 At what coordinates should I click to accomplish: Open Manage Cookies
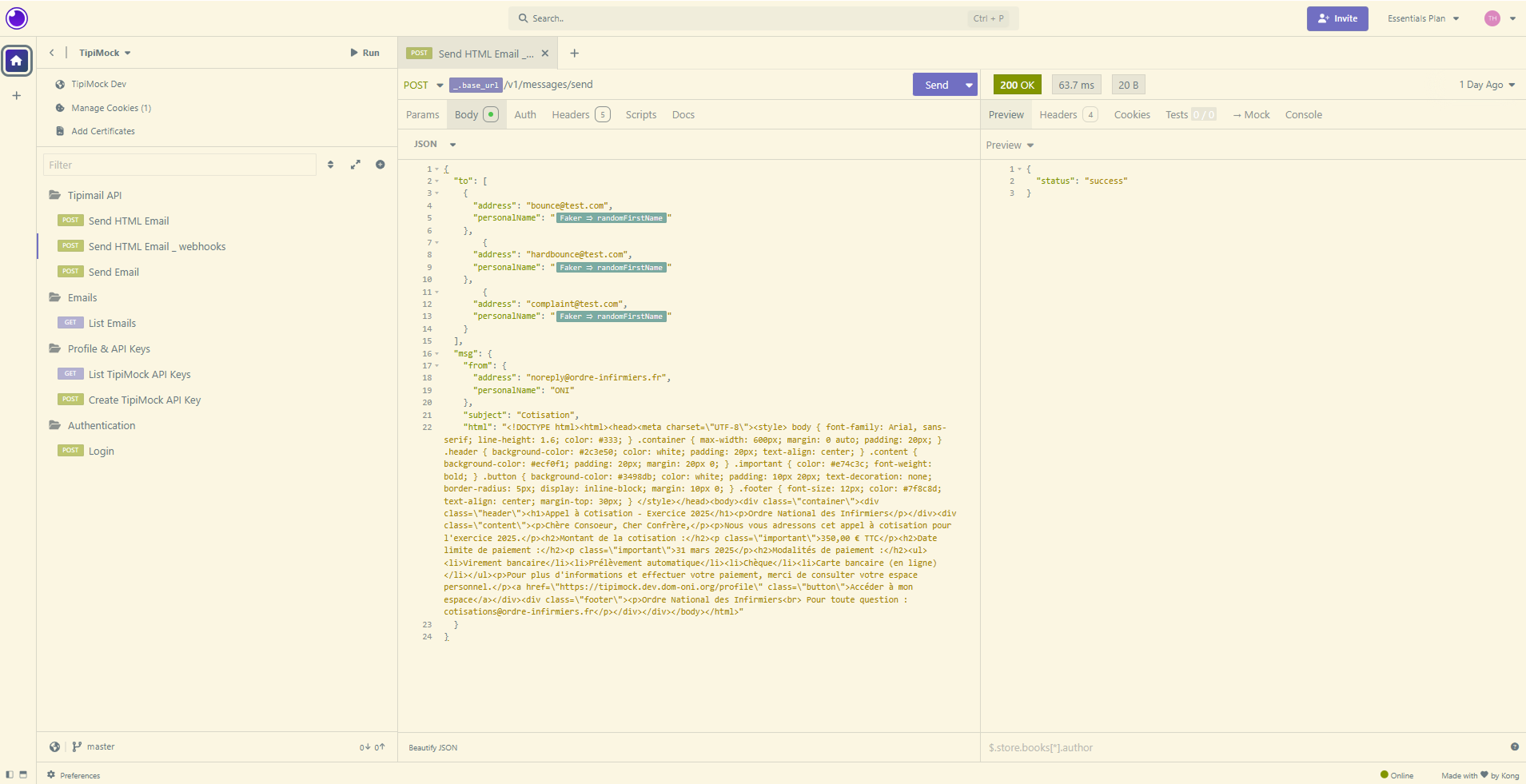(110, 108)
